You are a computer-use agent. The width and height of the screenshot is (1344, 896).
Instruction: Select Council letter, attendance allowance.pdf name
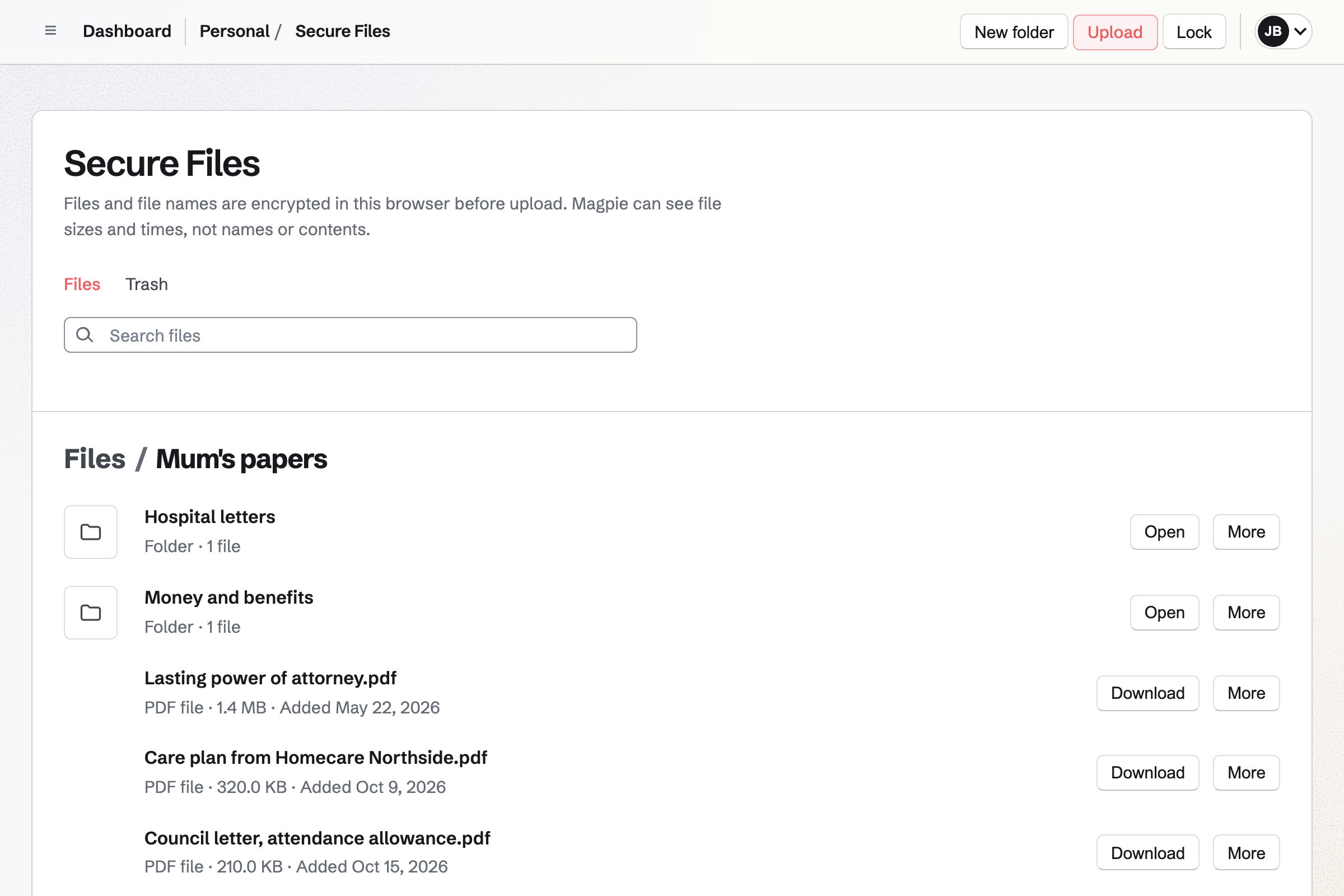point(317,838)
